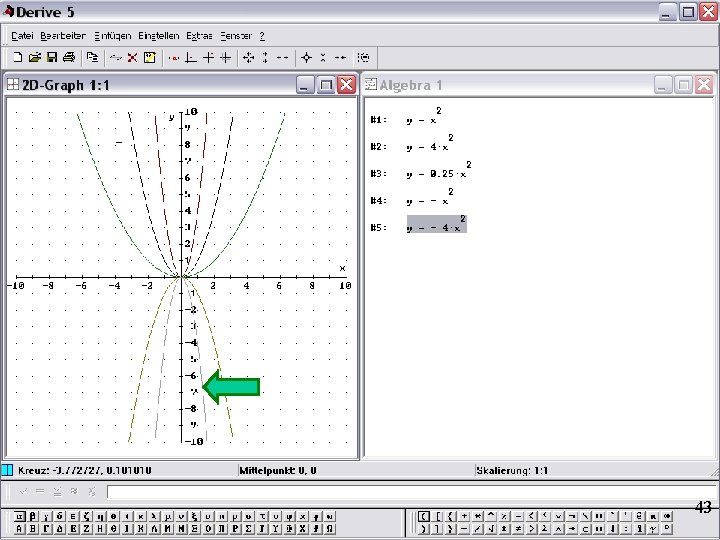Click the horizontal zoom in arrows icon
This screenshot has width=720, height=540.
pos(282,57)
